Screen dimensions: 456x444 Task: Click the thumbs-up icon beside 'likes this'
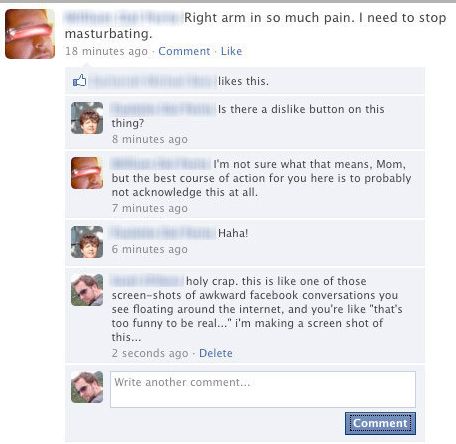point(80,80)
